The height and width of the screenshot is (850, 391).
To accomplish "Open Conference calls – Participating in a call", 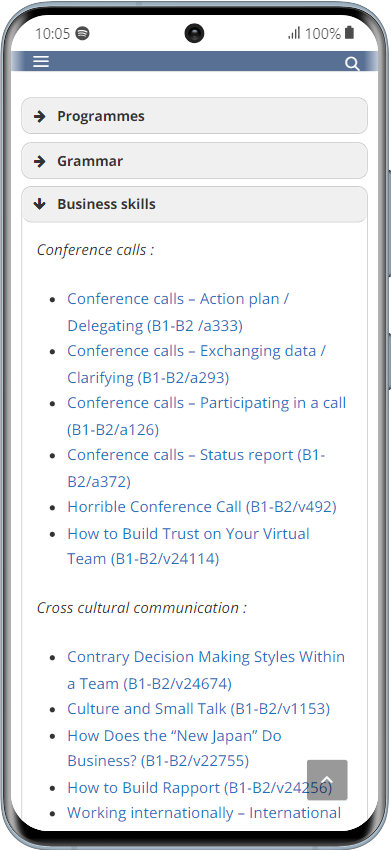I will click(x=207, y=416).
